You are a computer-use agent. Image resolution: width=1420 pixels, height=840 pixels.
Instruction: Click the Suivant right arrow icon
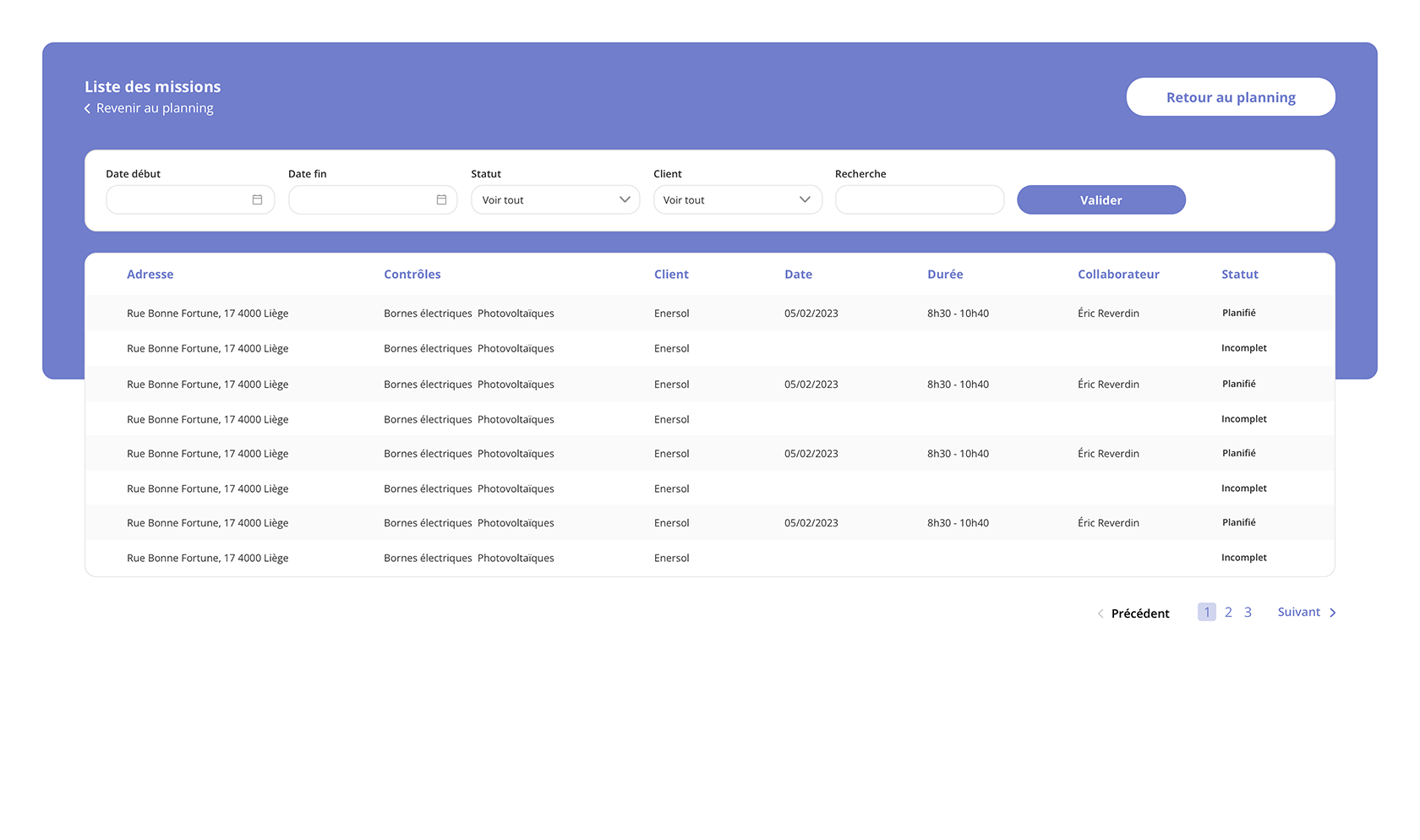1333,614
